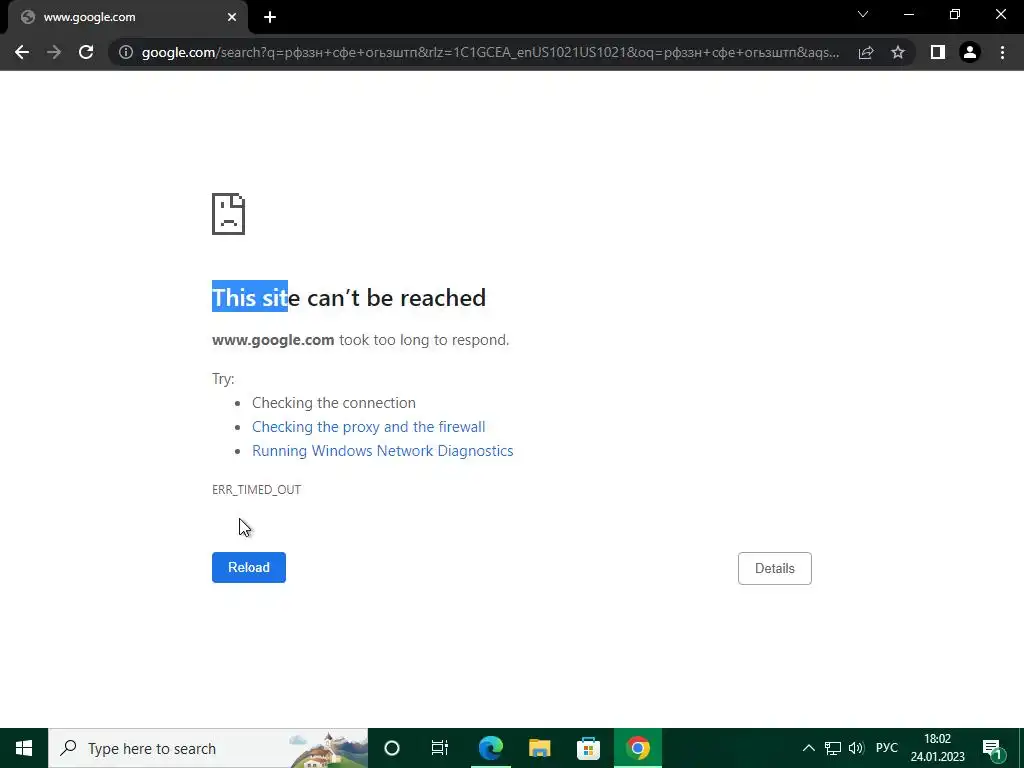Click the 'This site can't be reached' heading

[x=349, y=298]
